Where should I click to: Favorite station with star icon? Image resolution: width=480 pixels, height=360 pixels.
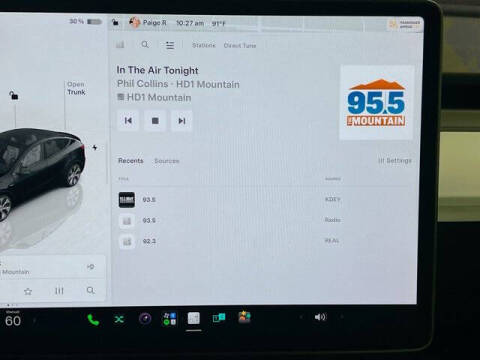[x=28, y=292]
